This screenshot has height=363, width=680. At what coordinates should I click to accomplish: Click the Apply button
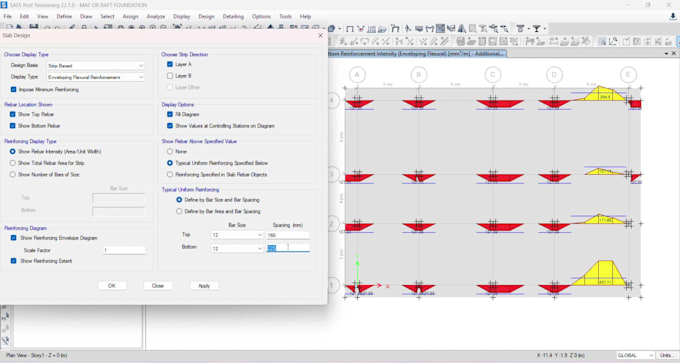(204, 286)
